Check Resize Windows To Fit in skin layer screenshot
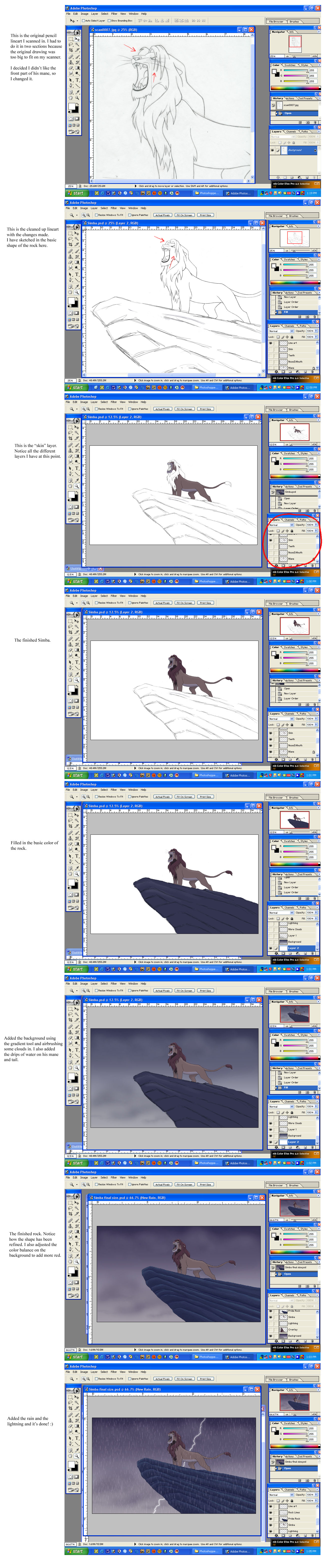Image resolution: width=328 pixels, height=1568 pixels. coord(96,409)
